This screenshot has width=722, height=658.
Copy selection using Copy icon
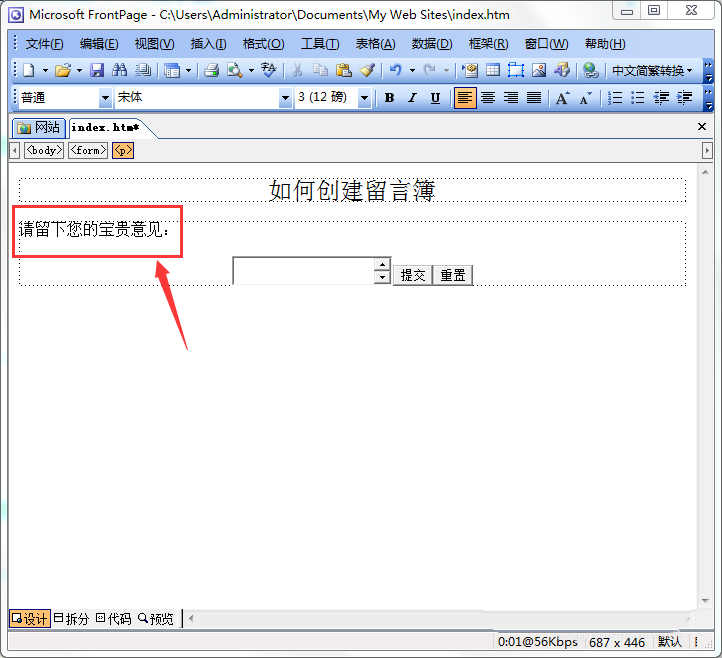pyautogui.click(x=320, y=70)
